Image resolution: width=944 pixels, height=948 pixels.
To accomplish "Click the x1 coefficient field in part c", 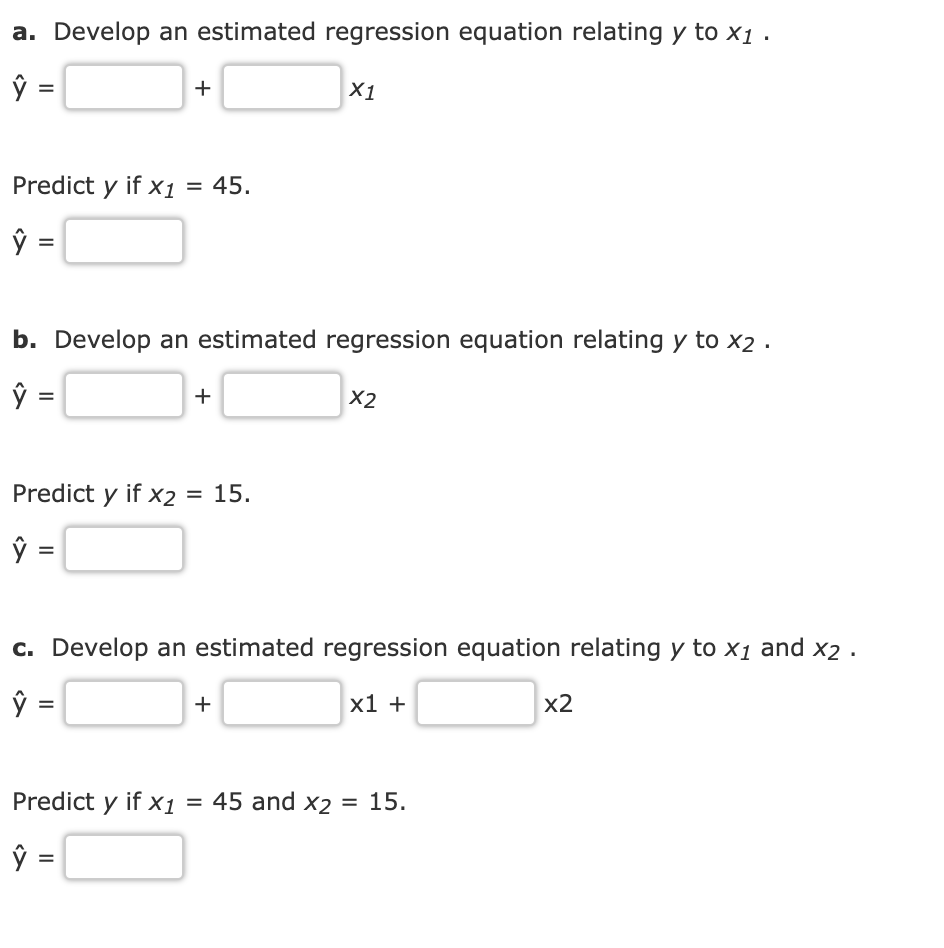I will coord(281,703).
